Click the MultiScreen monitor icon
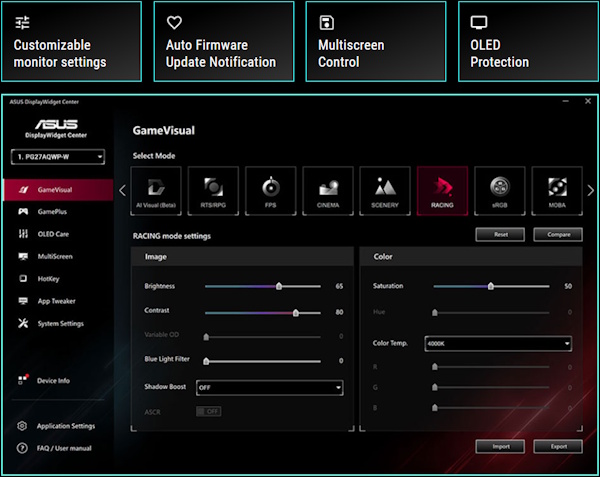The height and width of the screenshot is (477, 600). click(x=23, y=256)
